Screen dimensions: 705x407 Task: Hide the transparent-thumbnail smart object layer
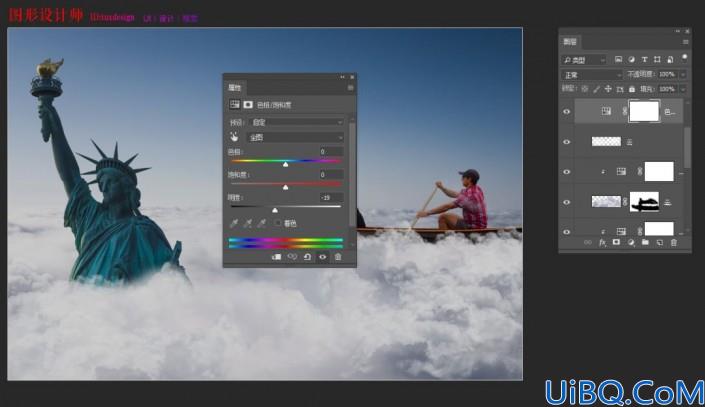567,142
